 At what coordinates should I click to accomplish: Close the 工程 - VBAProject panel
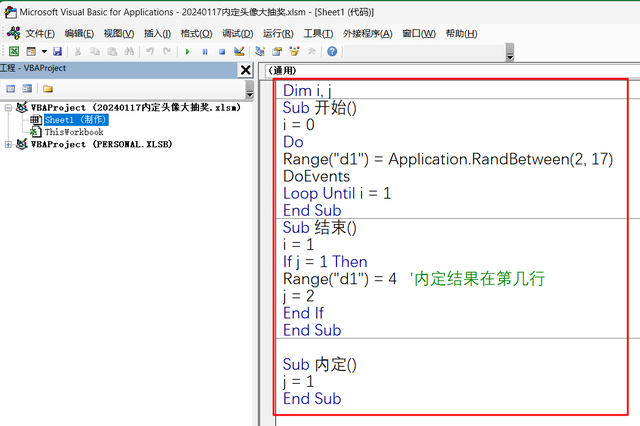[x=246, y=70]
